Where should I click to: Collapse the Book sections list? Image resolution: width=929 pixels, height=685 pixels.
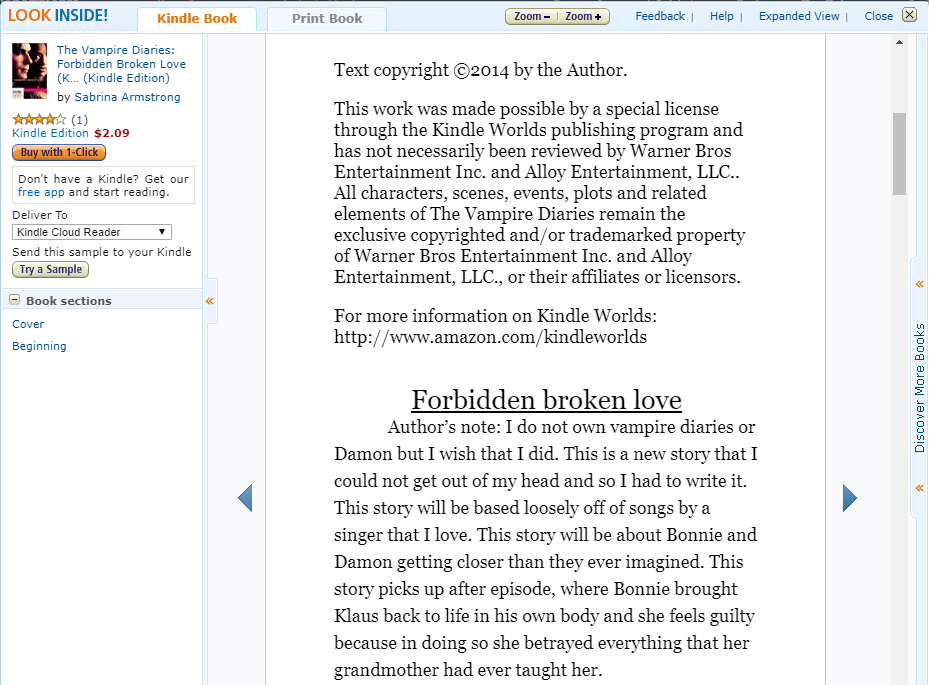[x=15, y=300]
